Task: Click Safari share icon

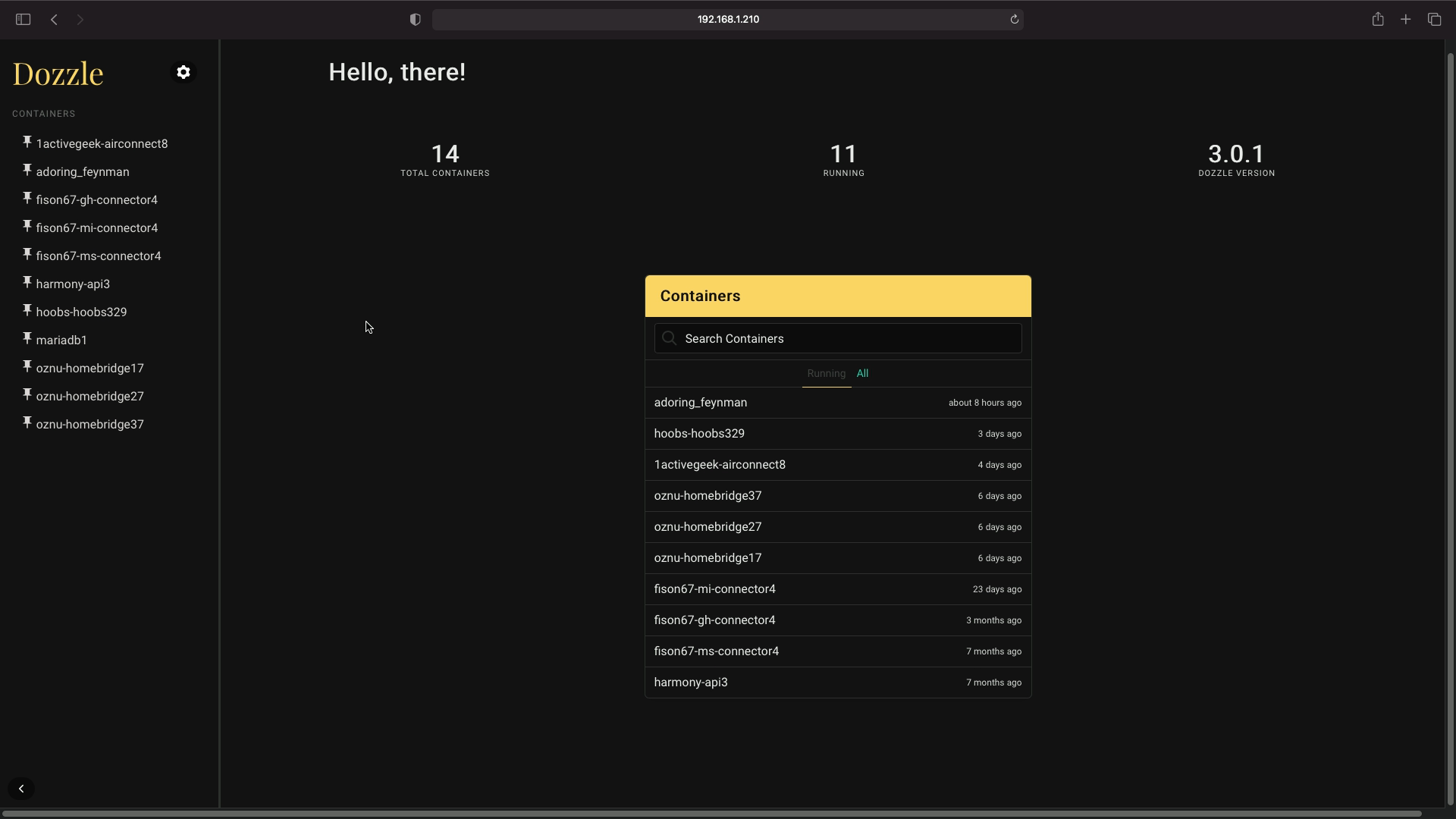Action: point(1378,19)
